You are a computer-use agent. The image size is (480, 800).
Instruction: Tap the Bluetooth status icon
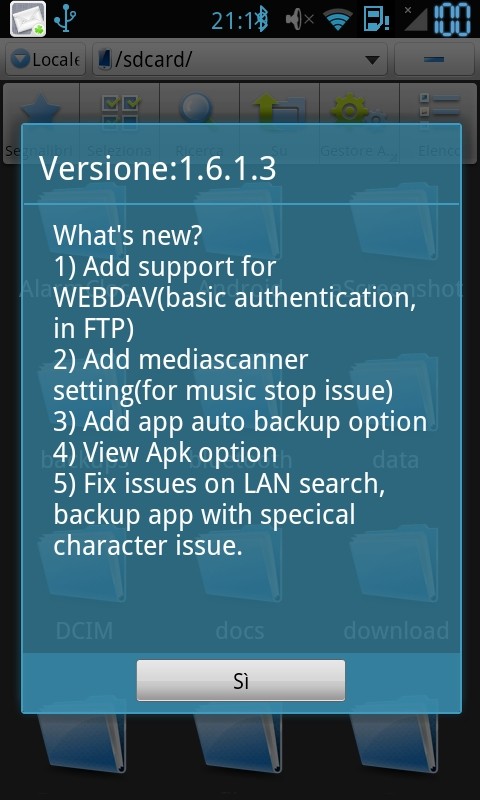[x=262, y=20]
